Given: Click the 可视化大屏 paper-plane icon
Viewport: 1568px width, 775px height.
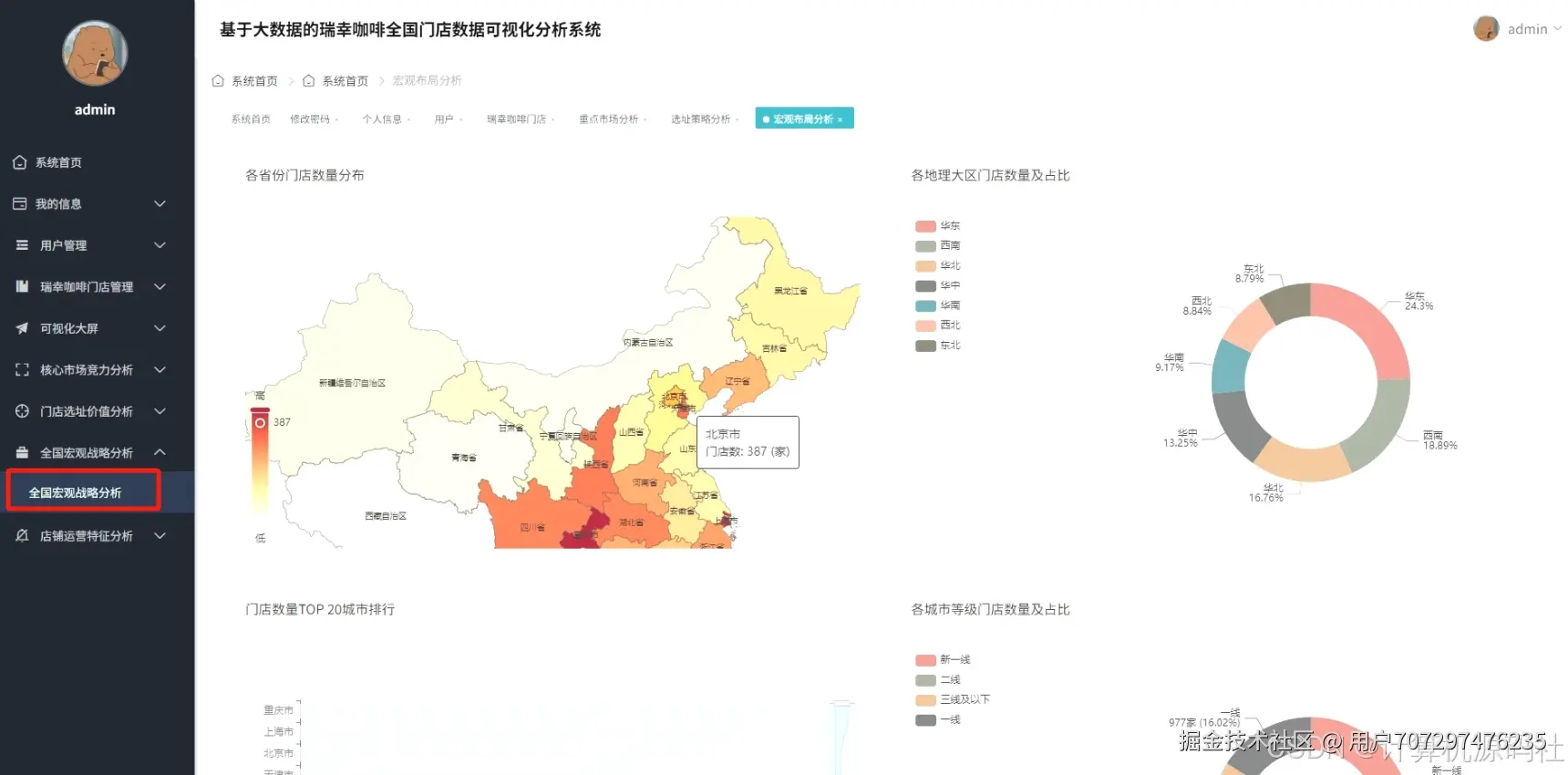Looking at the screenshot, I should (22, 328).
